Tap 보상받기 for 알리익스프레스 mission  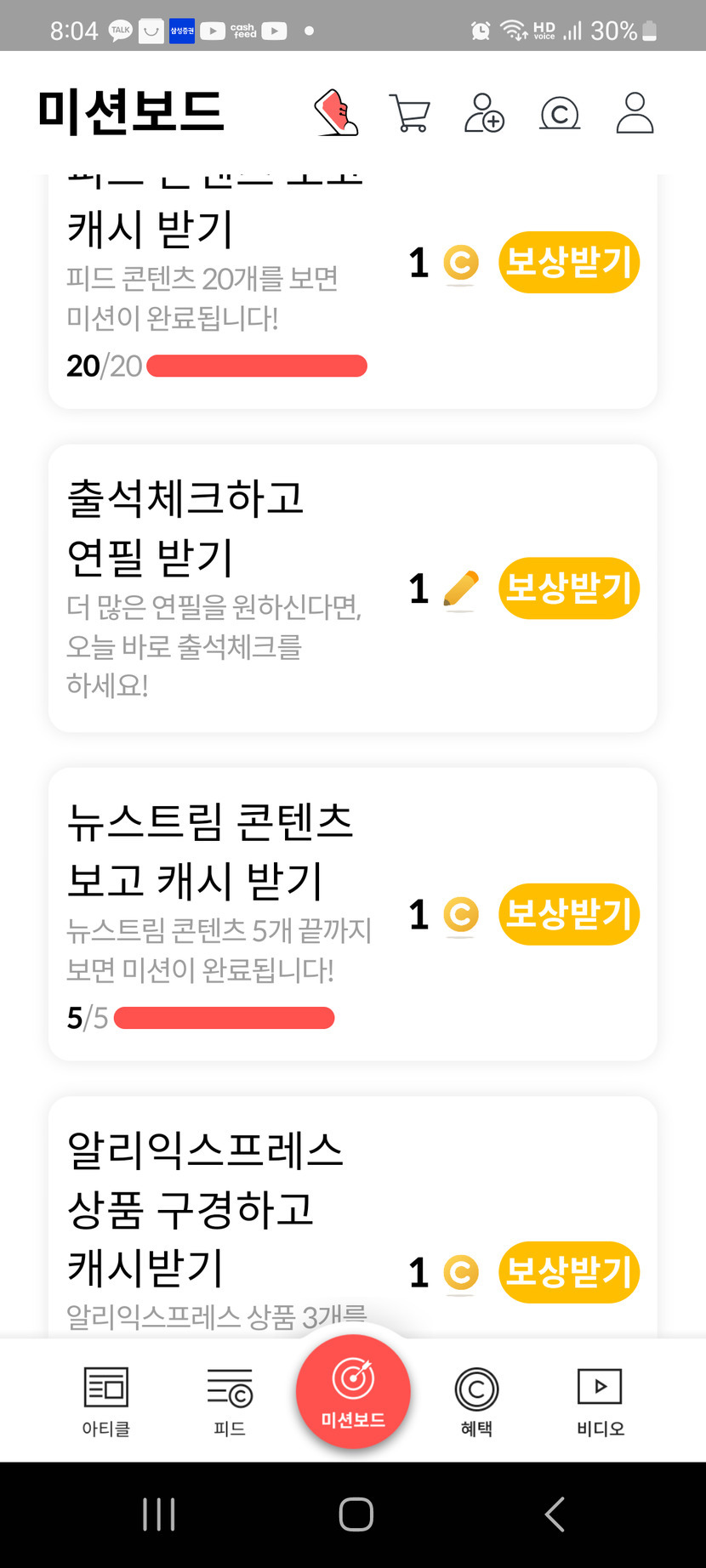[568, 1272]
